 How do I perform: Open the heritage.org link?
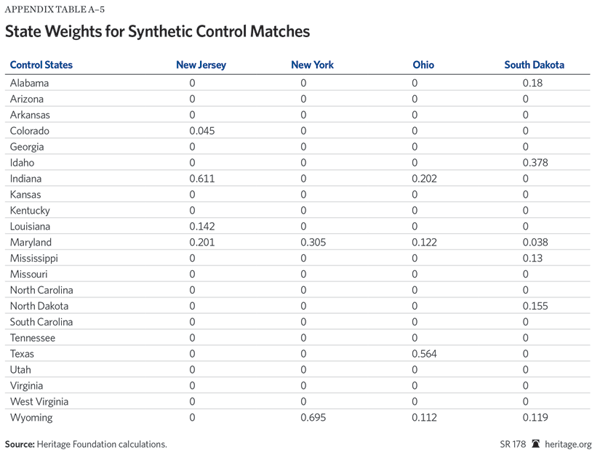pyautogui.click(x=569, y=443)
